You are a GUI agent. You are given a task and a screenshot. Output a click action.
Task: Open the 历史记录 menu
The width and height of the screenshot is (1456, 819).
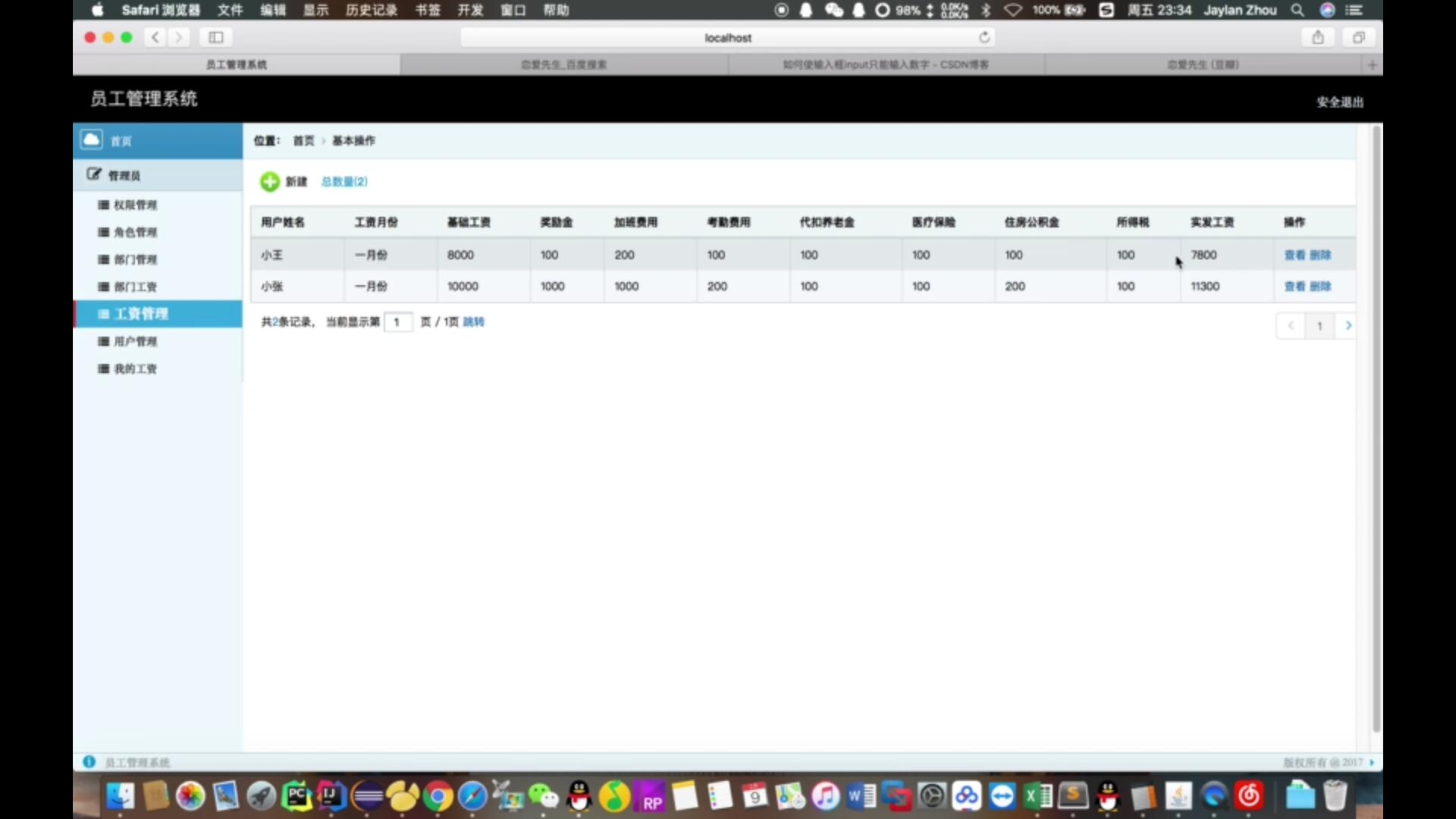tap(372, 10)
